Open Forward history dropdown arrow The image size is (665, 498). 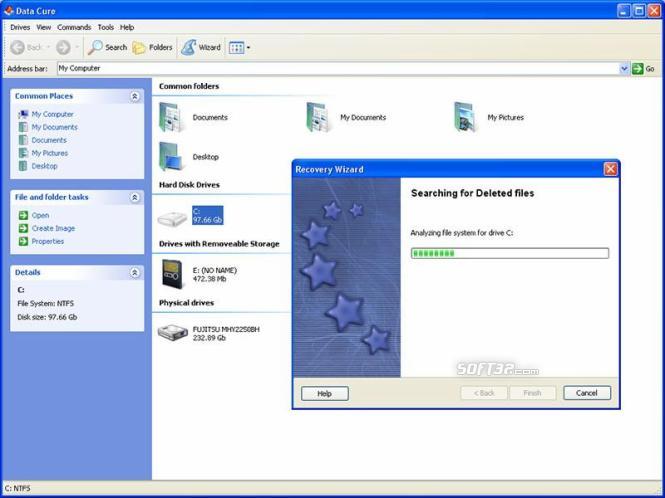pyautogui.click(x=77, y=47)
